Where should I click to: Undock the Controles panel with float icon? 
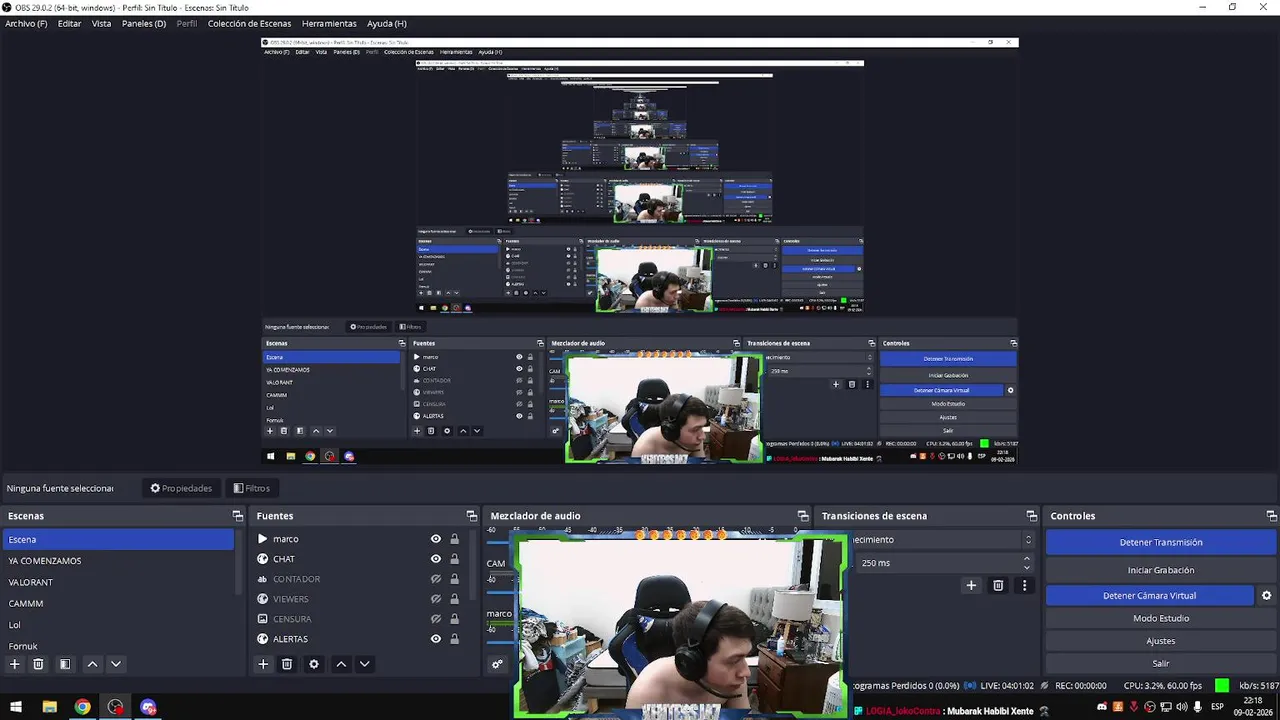click(1272, 516)
